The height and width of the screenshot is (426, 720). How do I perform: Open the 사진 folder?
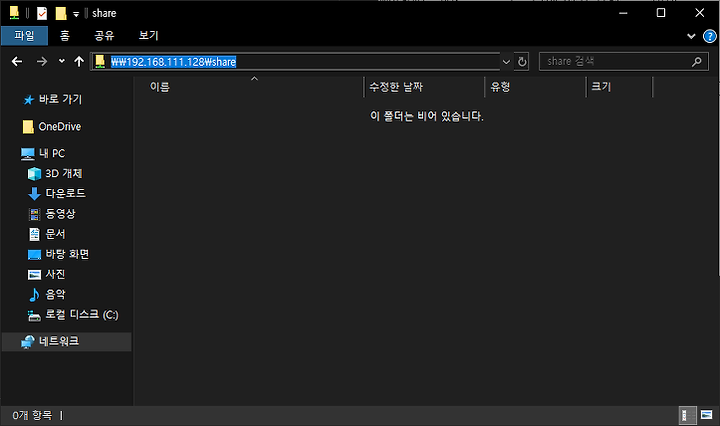55,274
